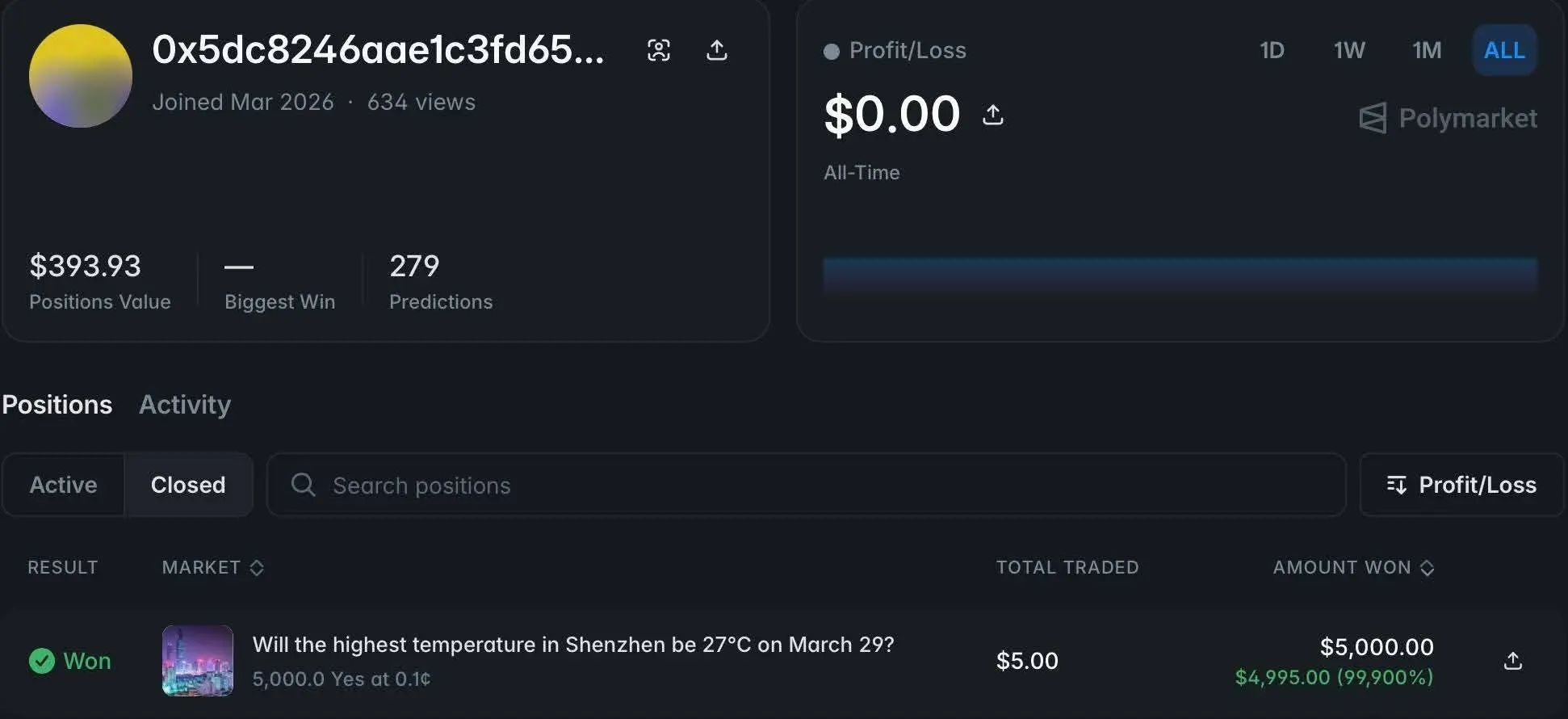This screenshot has height=719, width=1568.
Task: Click share icon beside $0.00 profit
Action: point(992,115)
